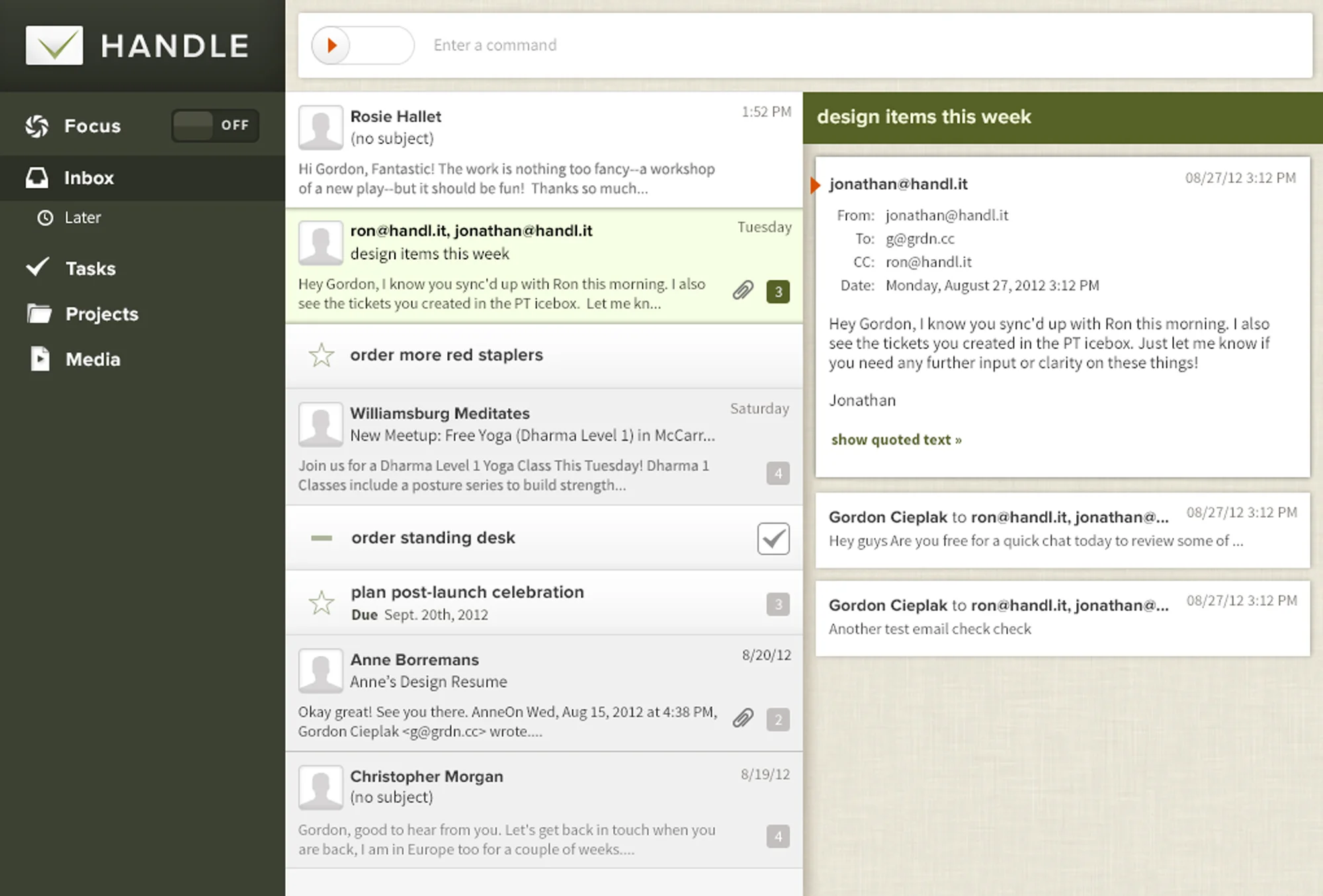This screenshot has height=896, width=1323.
Task: Click Williamsburg Meditates avatar
Action: click(321, 425)
